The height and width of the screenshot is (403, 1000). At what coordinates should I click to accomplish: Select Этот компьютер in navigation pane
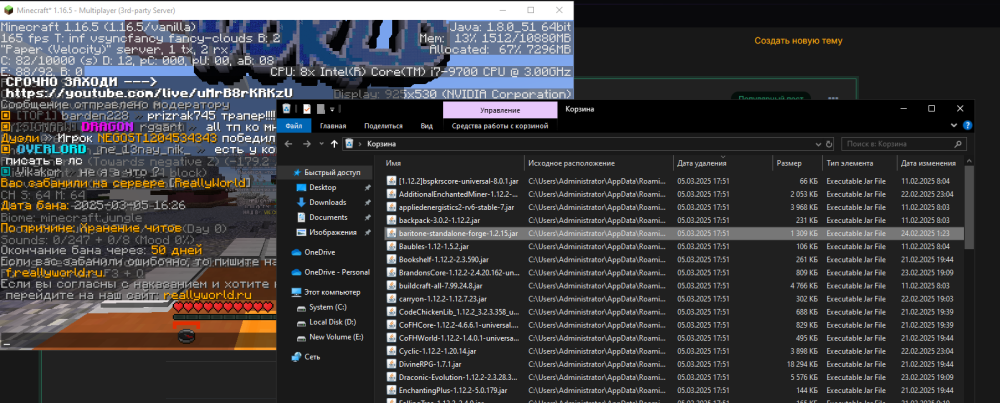click(x=325, y=292)
